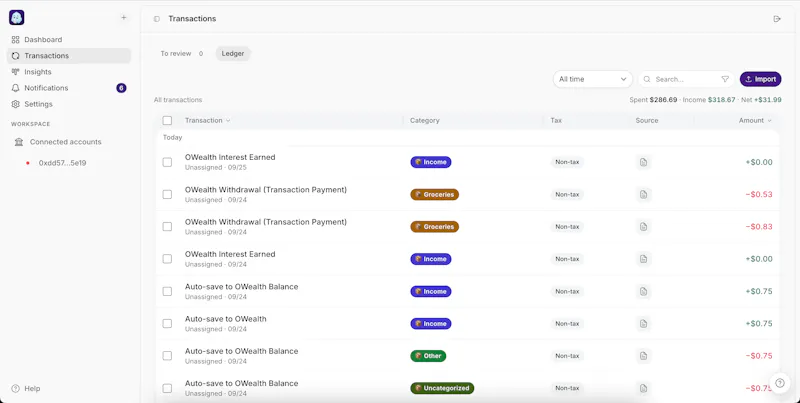Click the Uncategorized category tag

(x=442, y=388)
